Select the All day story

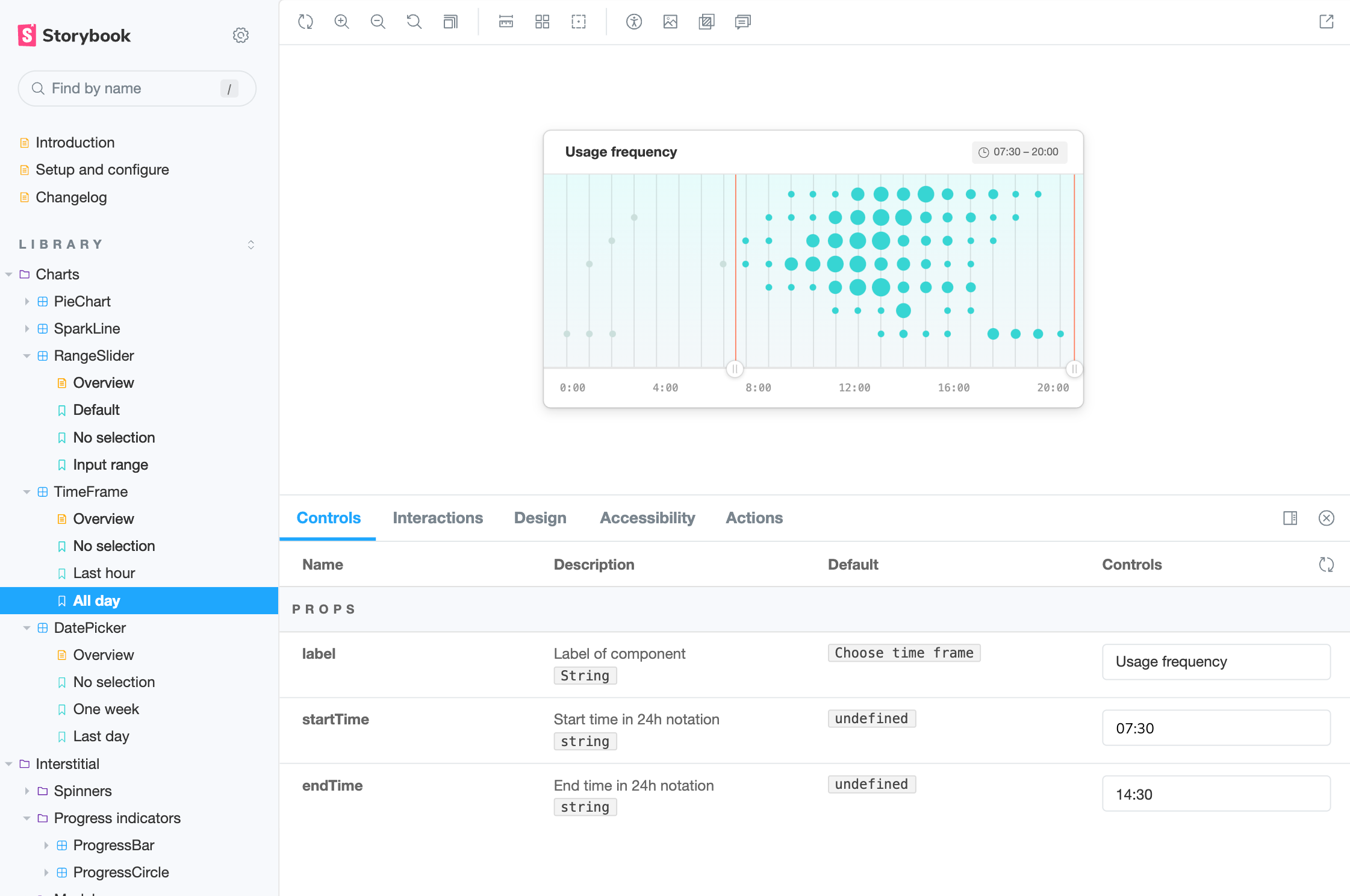[x=139, y=601]
